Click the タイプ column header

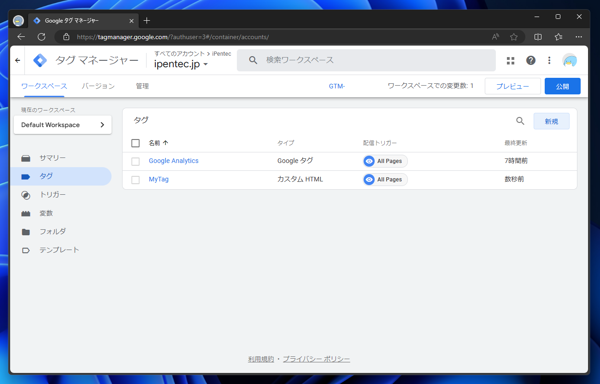[285, 143]
